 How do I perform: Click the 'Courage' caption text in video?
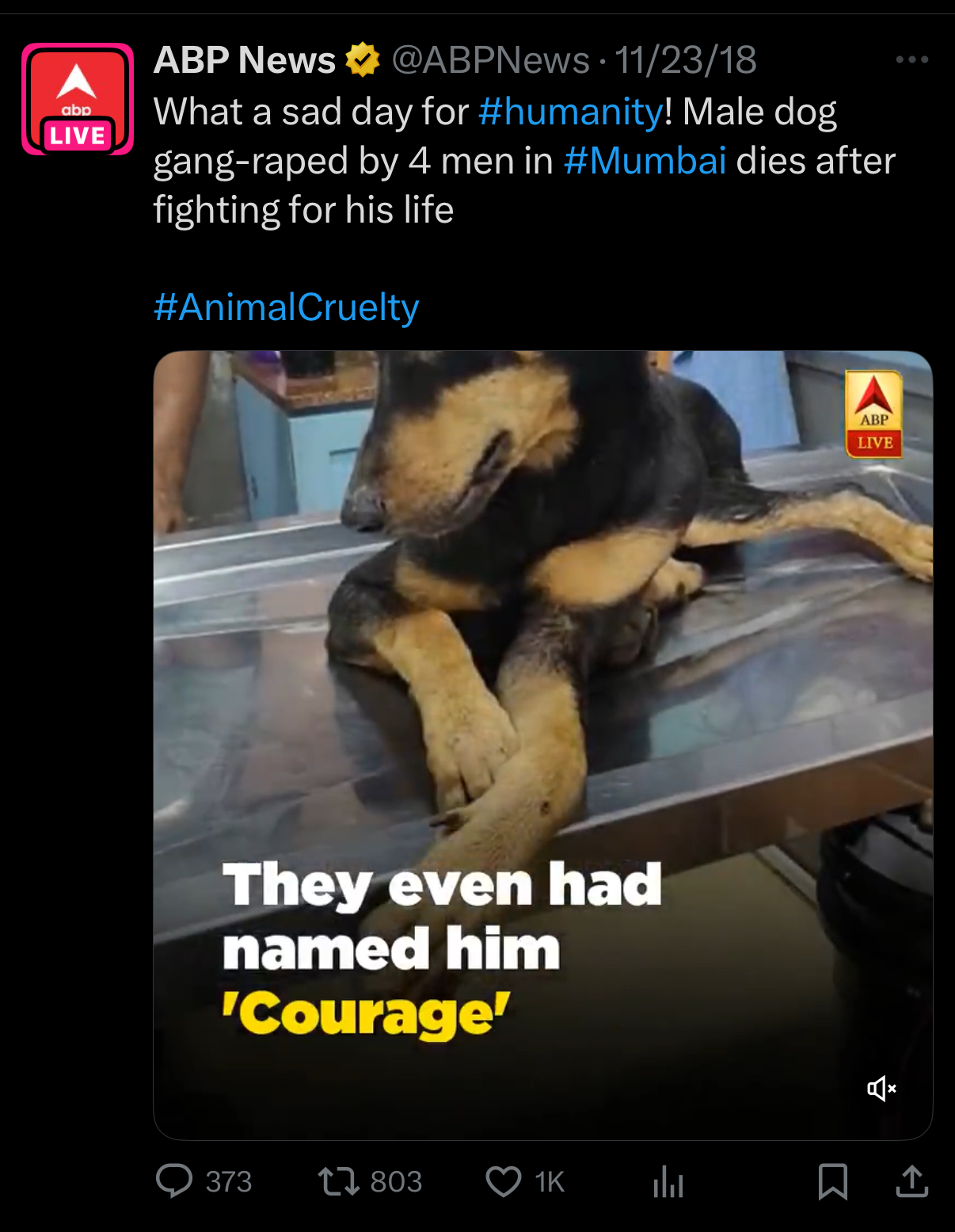(x=367, y=1014)
